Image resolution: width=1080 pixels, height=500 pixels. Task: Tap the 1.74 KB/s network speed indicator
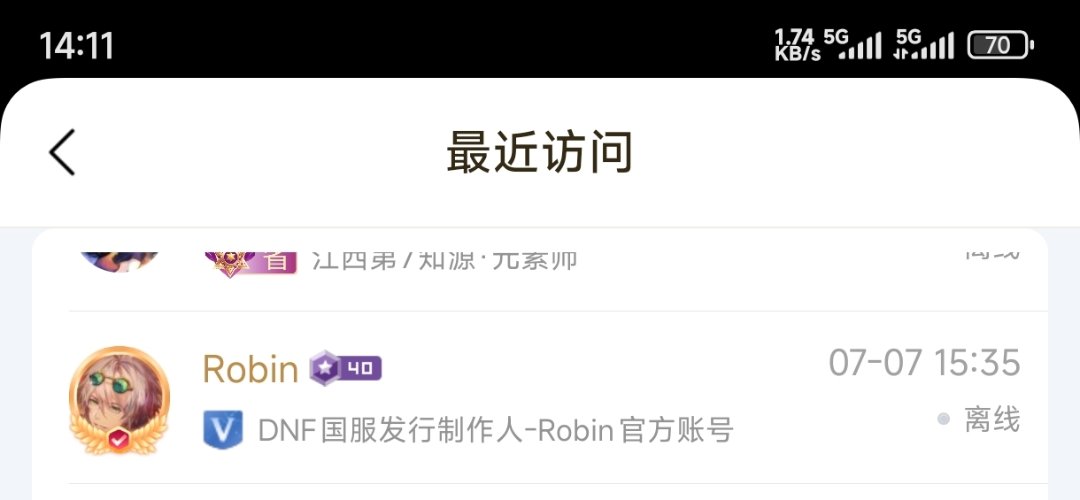pyautogui.click(x=797, y=45)
